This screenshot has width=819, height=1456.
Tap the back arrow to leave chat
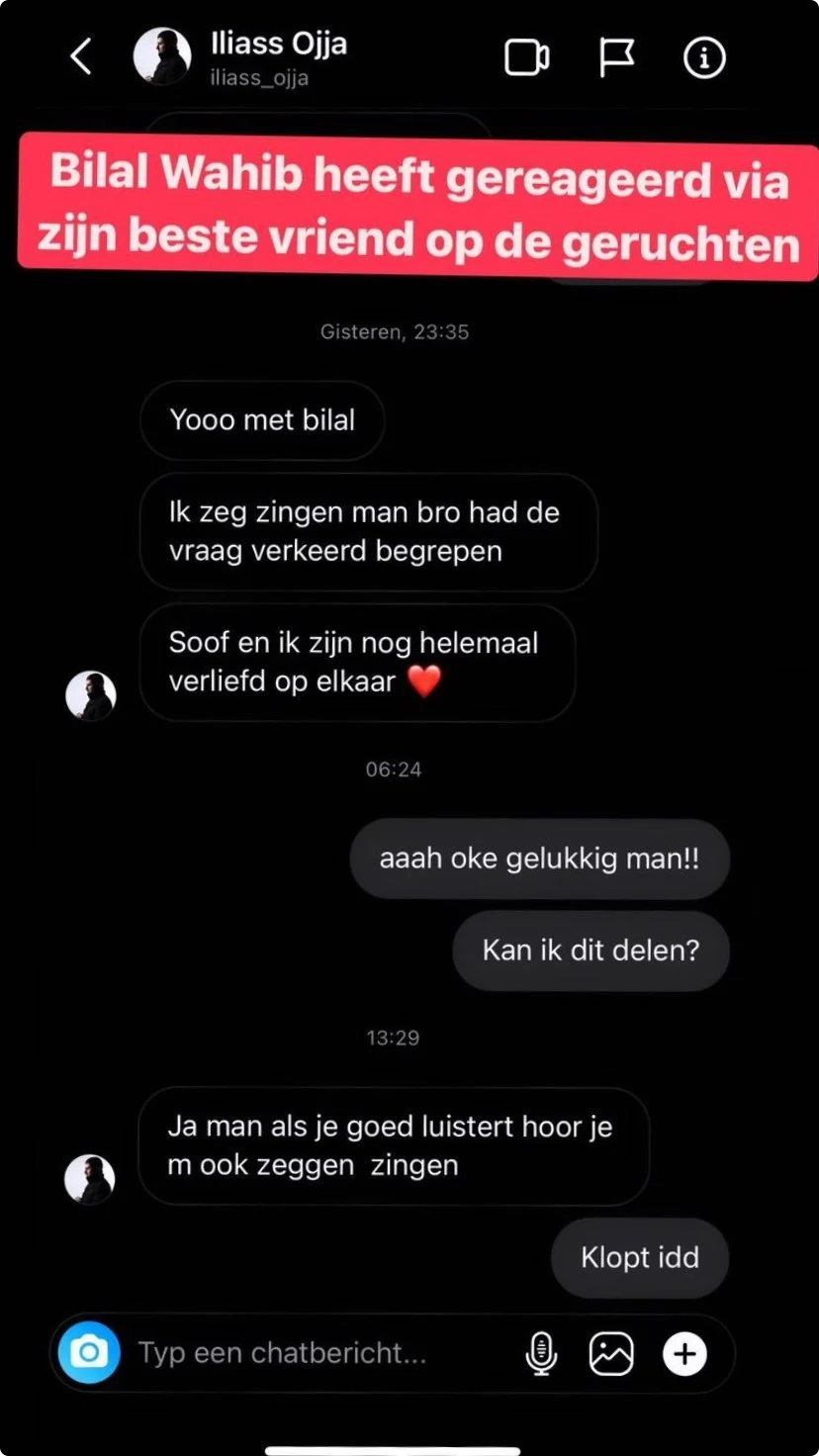[81, 57]
